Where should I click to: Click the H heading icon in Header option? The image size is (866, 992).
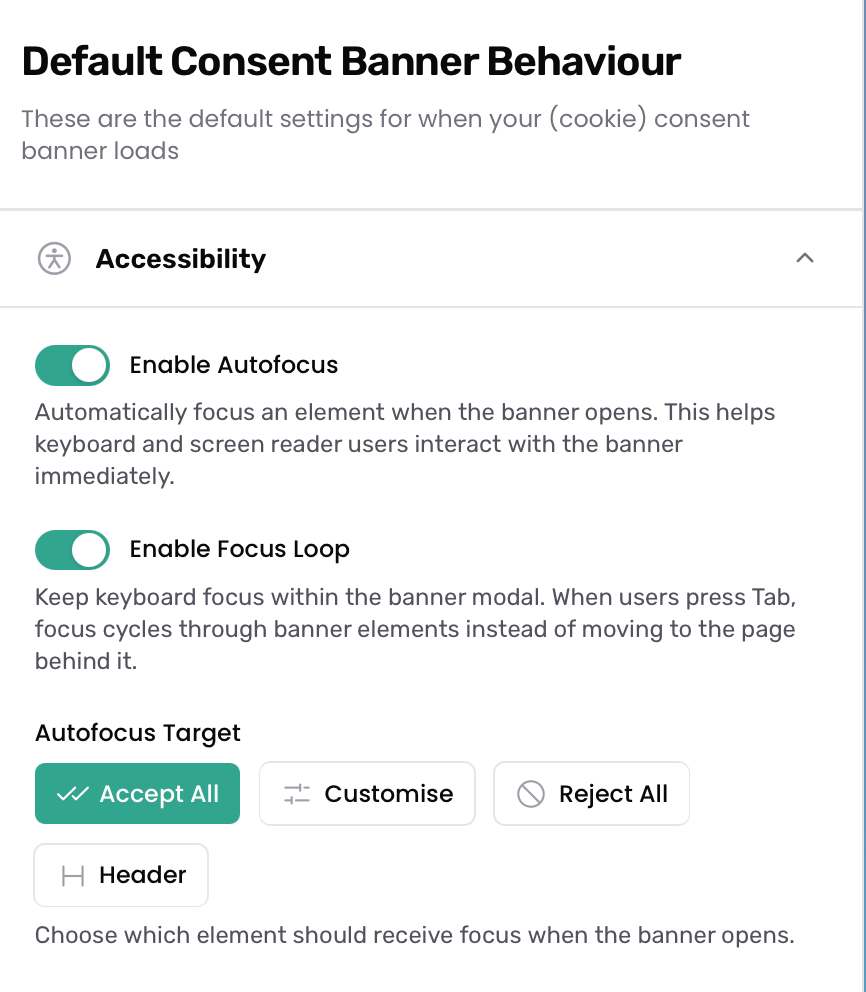click(73, 876)
